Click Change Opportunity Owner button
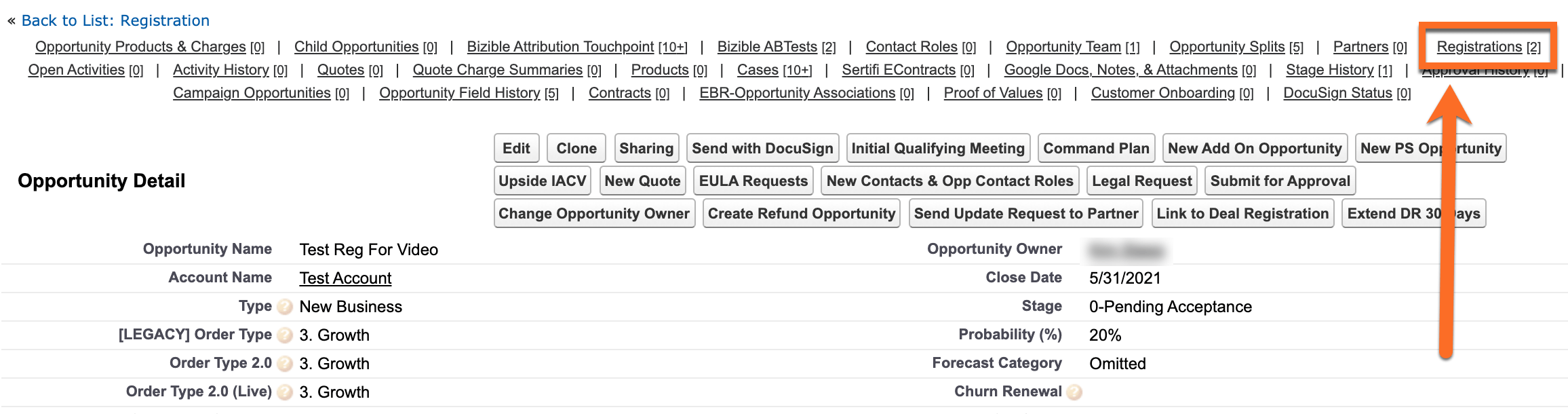The image size is (1568, 414). [x=594, y=213]
